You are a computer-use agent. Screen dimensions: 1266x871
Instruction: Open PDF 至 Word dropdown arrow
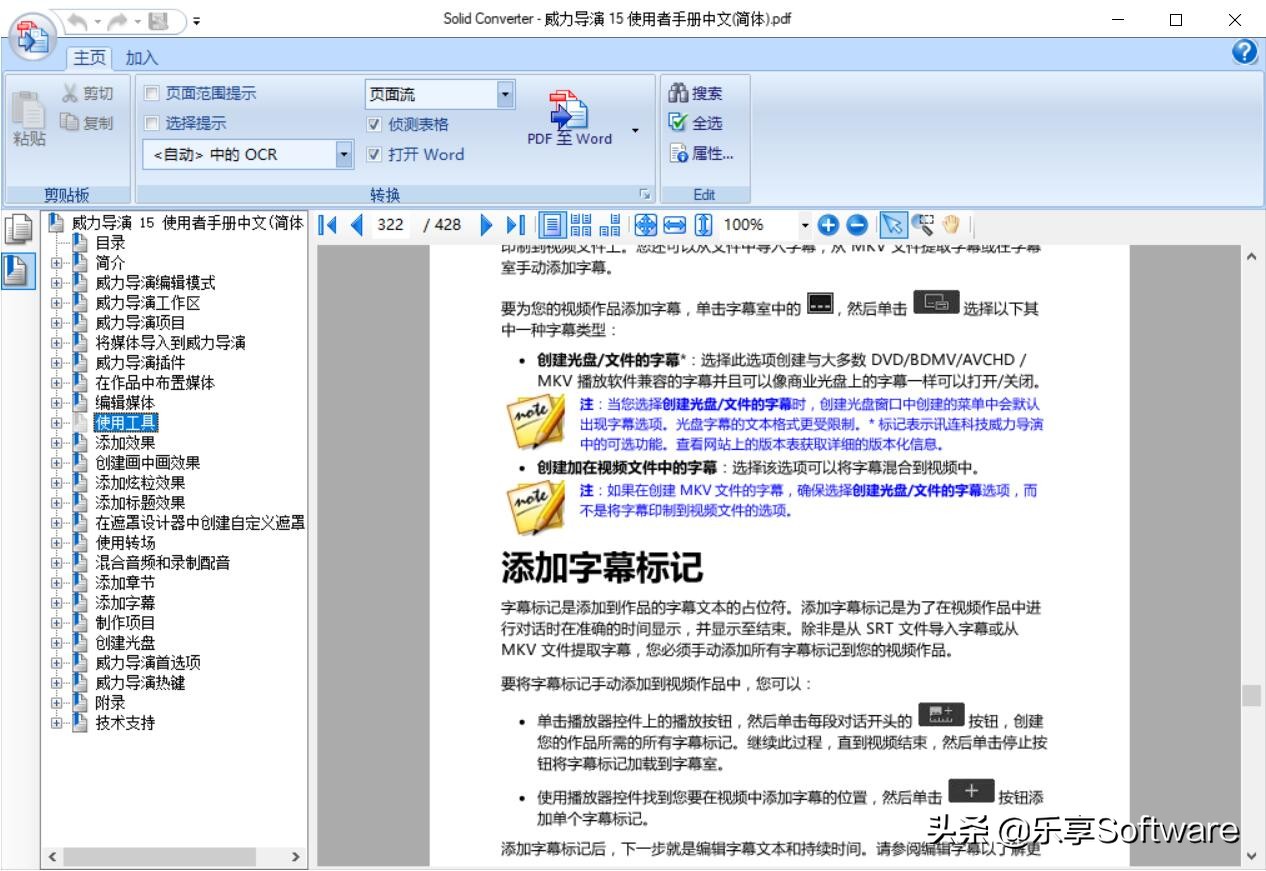[634, 131]
